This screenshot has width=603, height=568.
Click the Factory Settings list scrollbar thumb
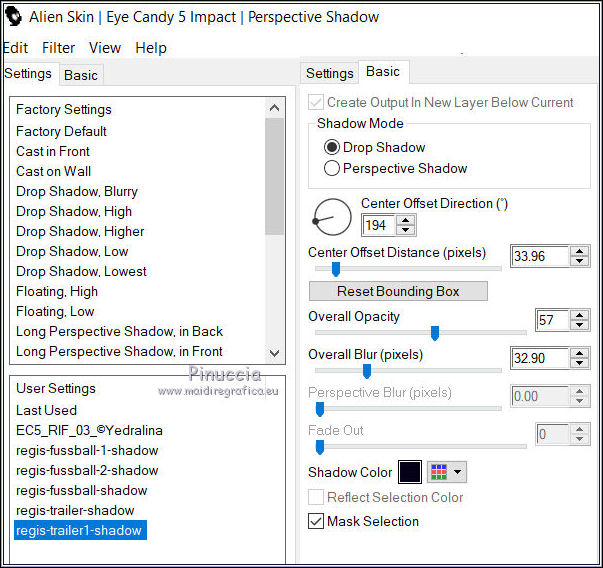(275, 176)
